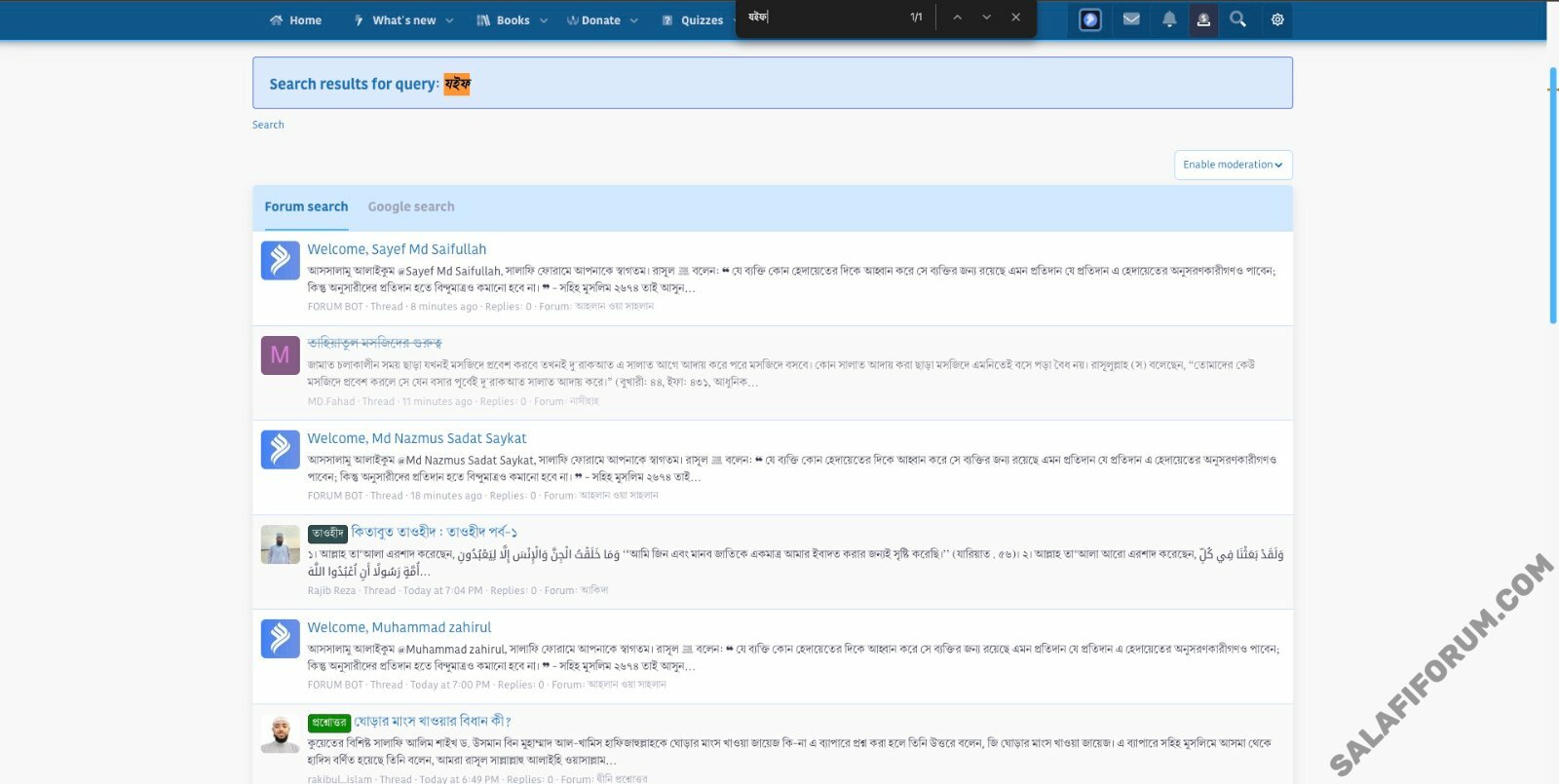Click the donation tray icon in navbar
Screen dimensions: 1559x784
pos(1203,19)
